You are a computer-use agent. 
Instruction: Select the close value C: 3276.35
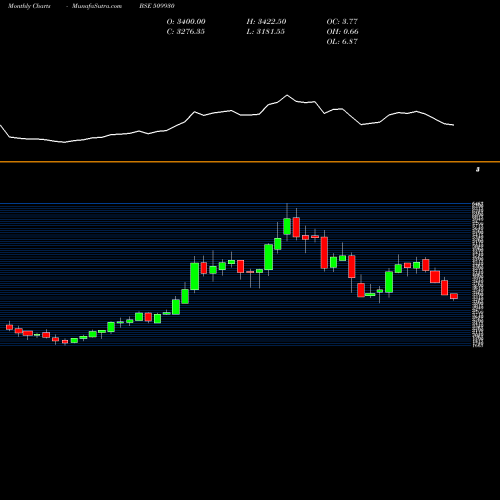186,32
